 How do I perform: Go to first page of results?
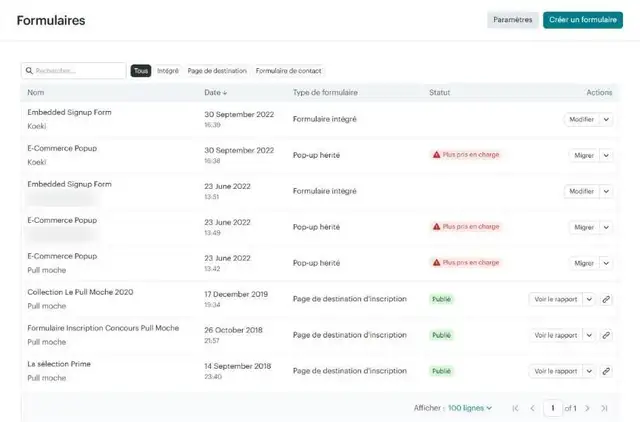[x=515, y=408]
